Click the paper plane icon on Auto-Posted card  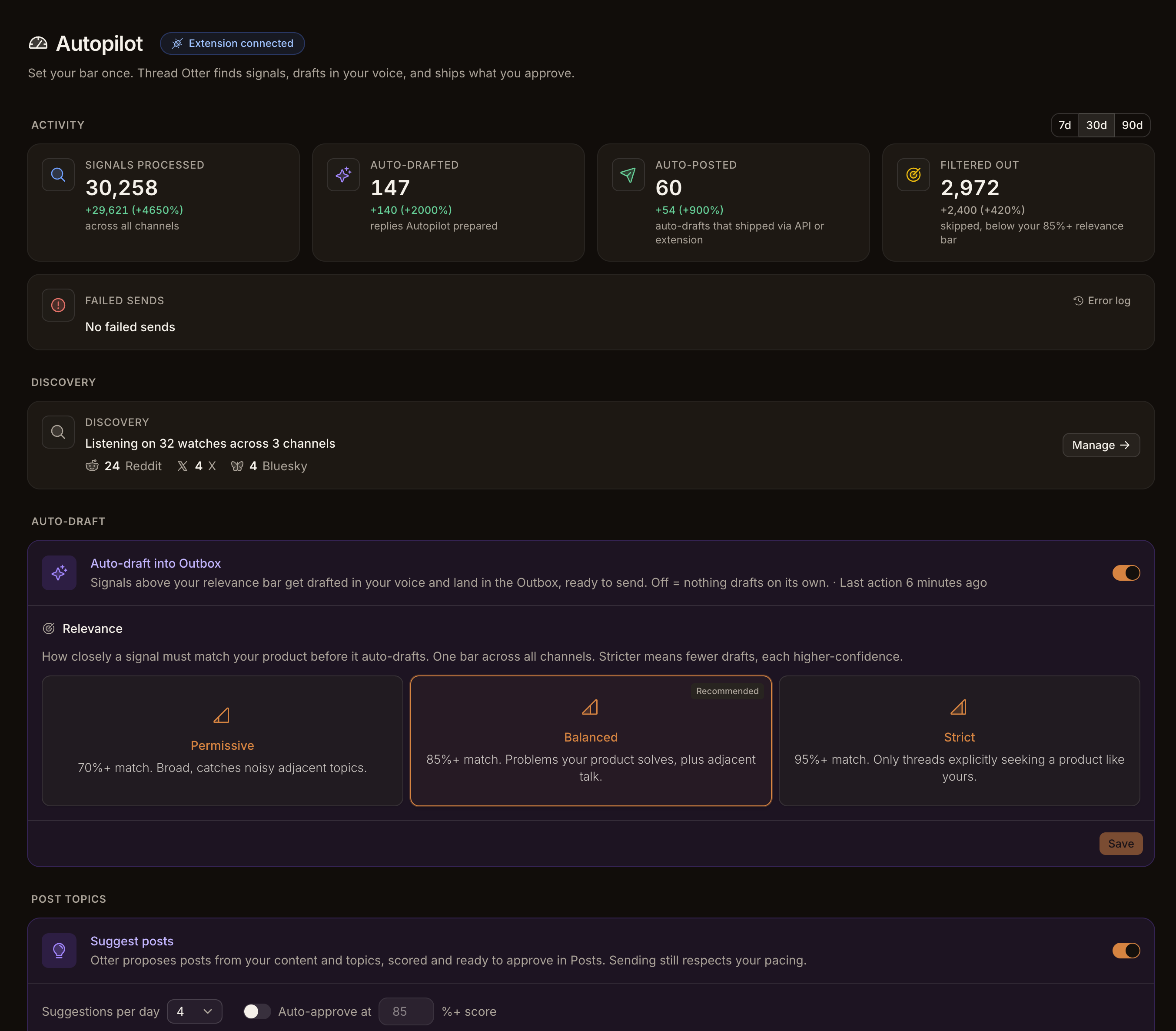click(x=628, y=174)
